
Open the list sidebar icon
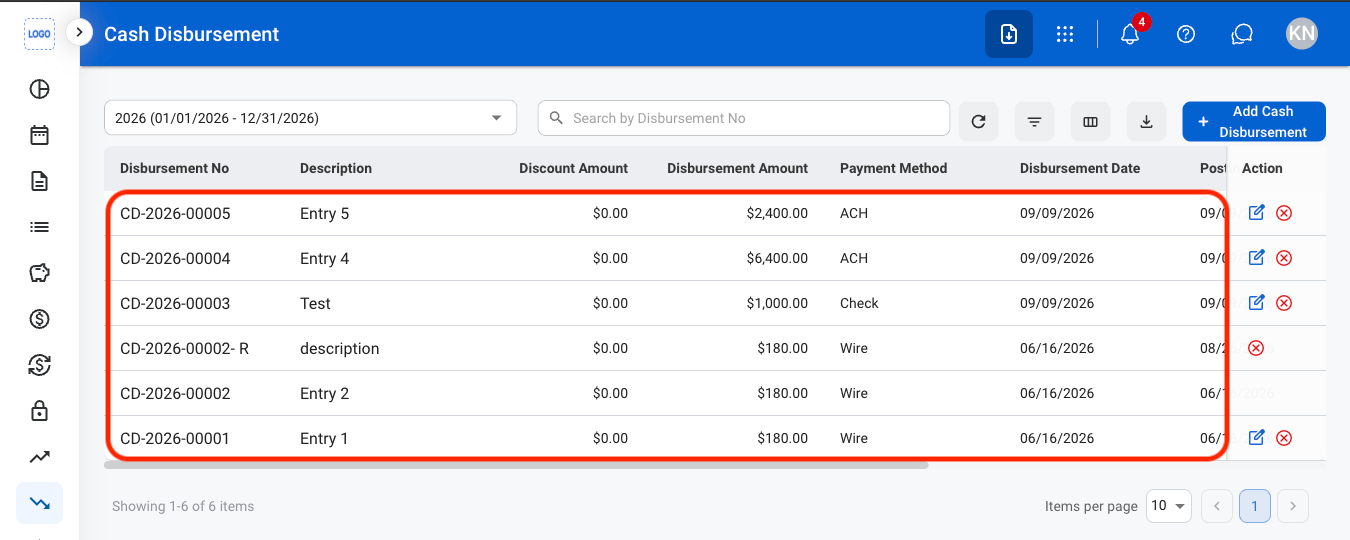39,227
